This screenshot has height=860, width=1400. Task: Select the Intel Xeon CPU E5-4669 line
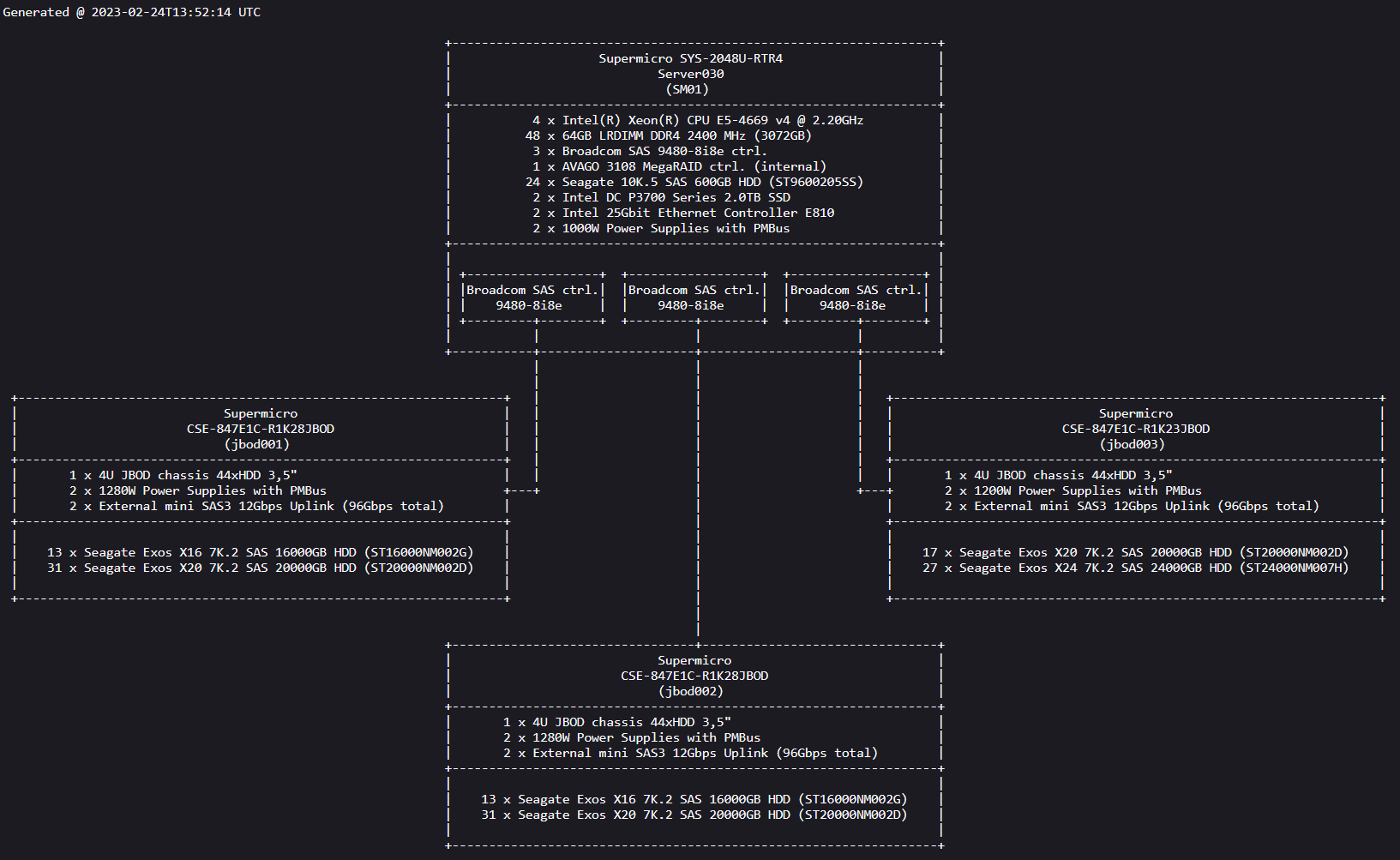point(698,120)
